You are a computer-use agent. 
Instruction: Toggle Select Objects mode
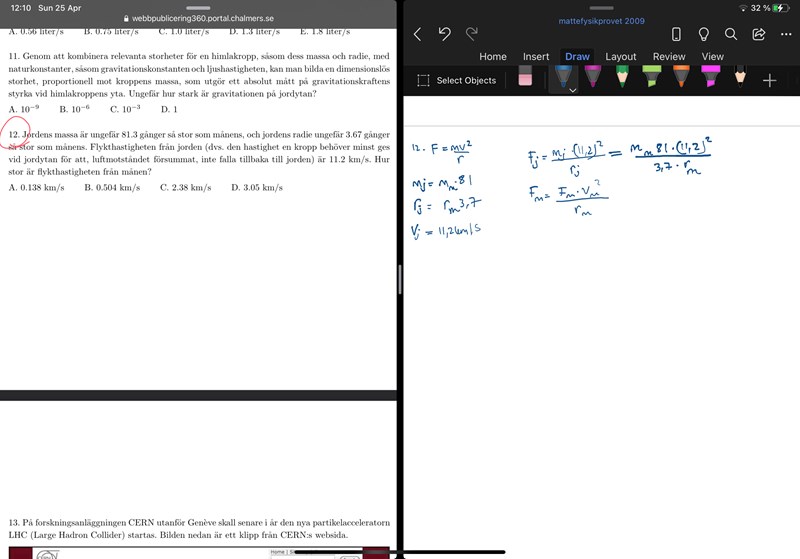pyautogui.click(x=456, y=80)
